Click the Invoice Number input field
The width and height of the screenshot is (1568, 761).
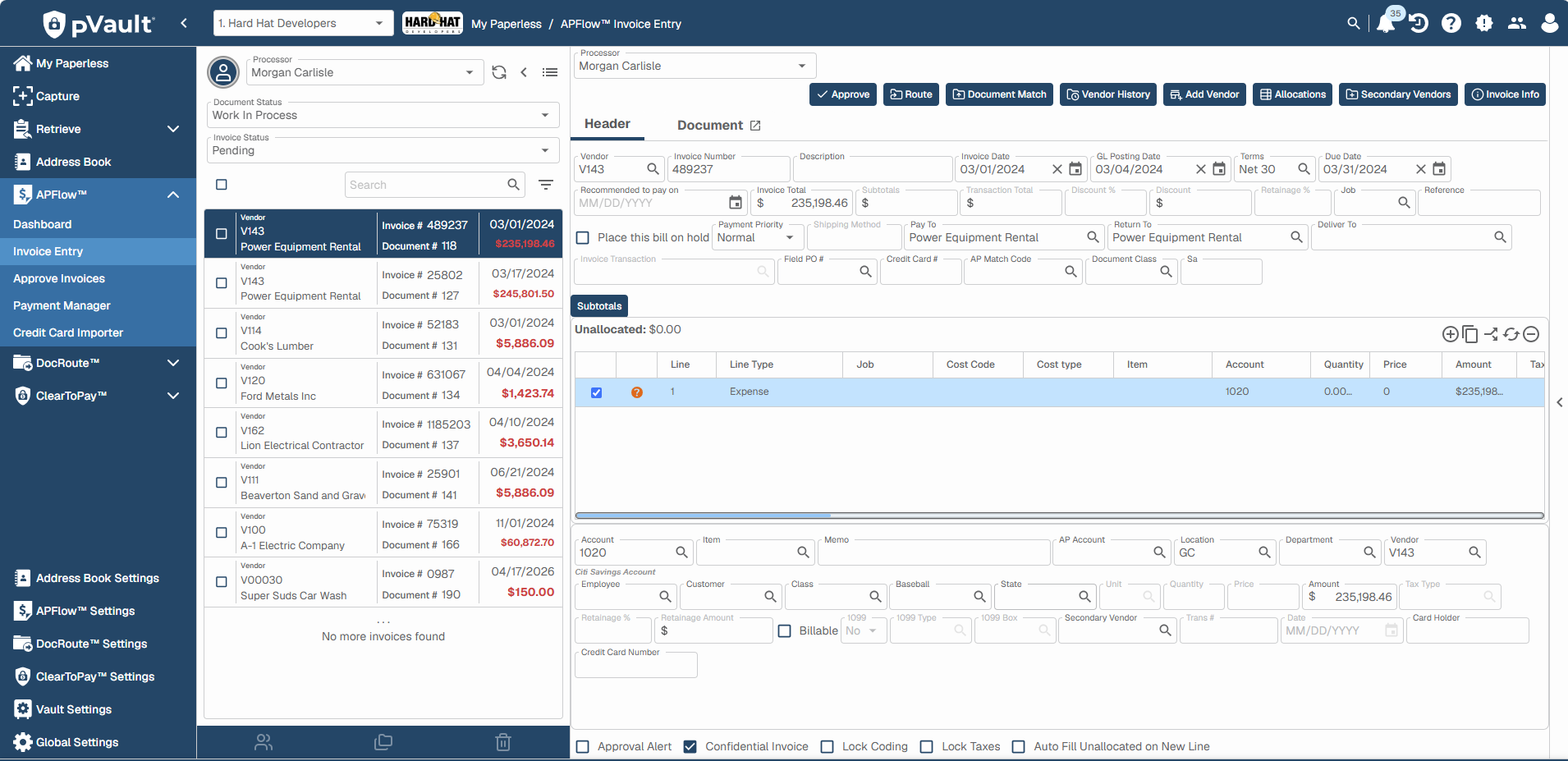click(729, 169)
